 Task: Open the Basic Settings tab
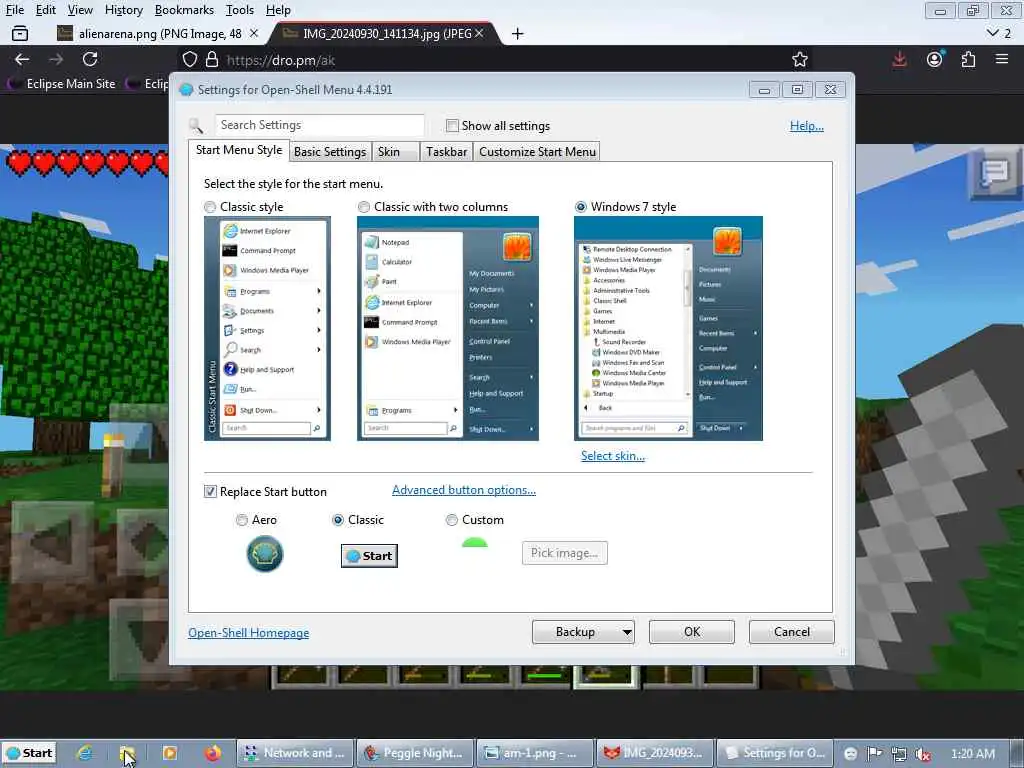[x=330, y=152]
